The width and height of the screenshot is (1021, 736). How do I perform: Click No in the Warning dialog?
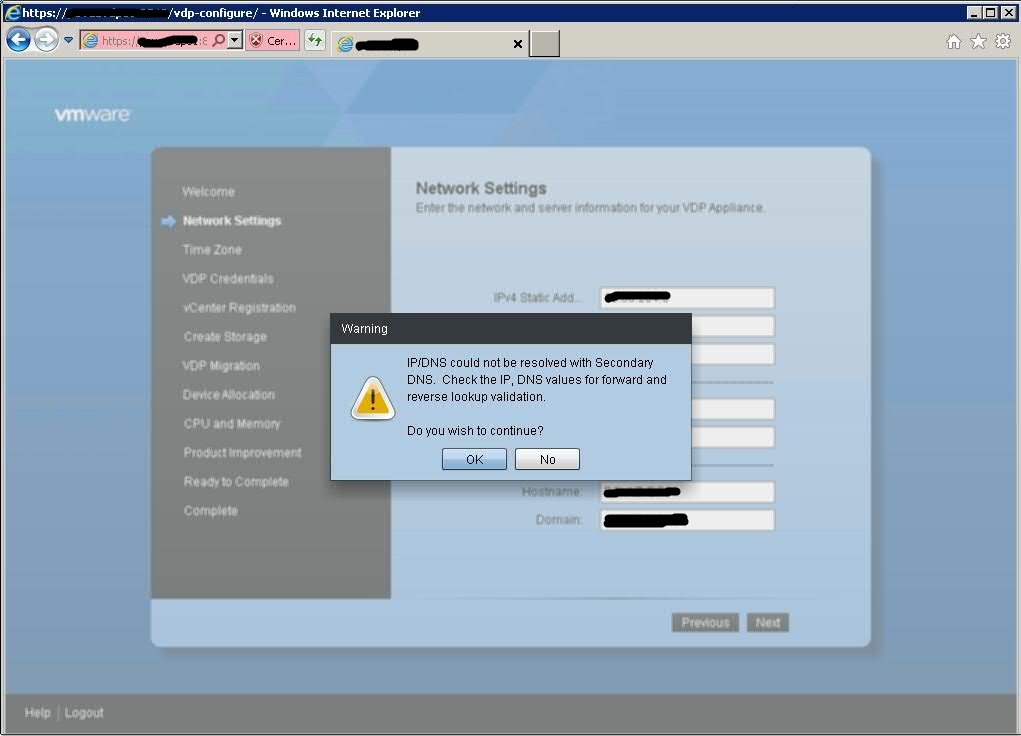pyautogui.click(x=547, y=459)
